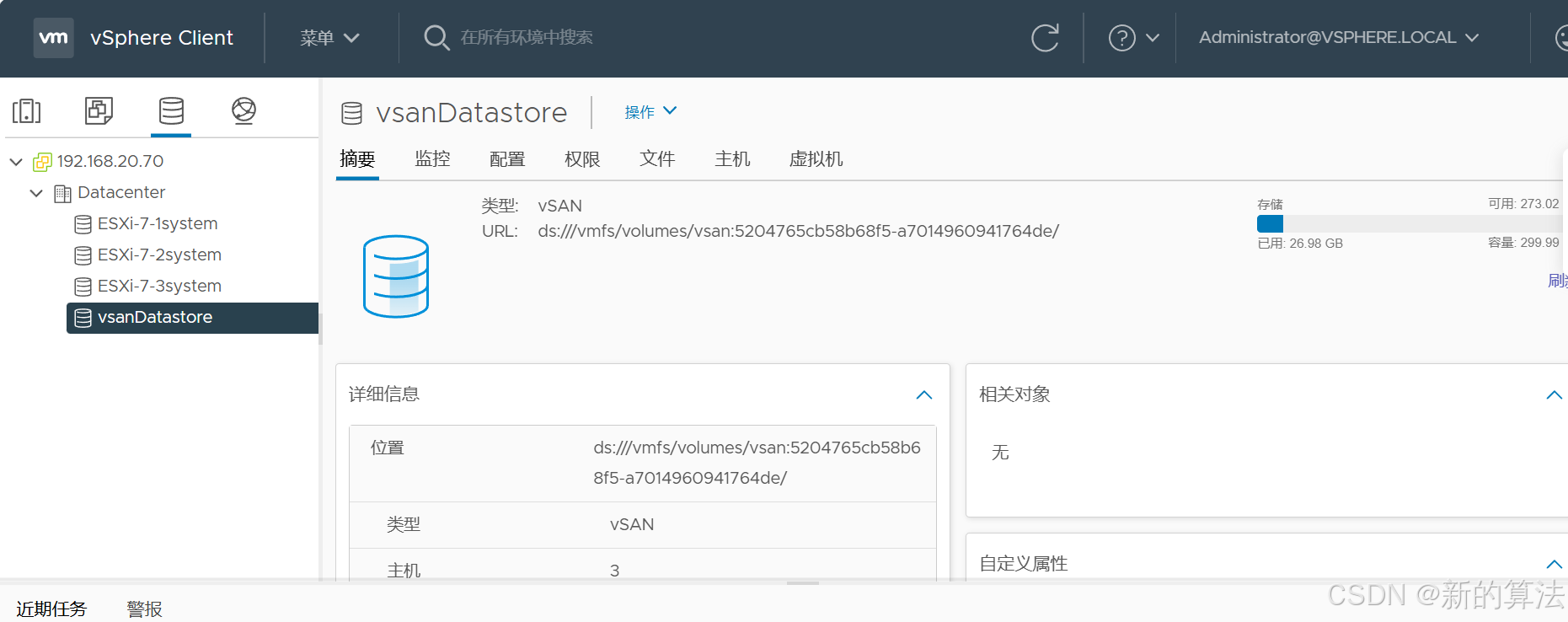Click the vSAN value in 详细信息 类型 row
The width and height of the screenshot is (1568, 622).
point(632,524)
